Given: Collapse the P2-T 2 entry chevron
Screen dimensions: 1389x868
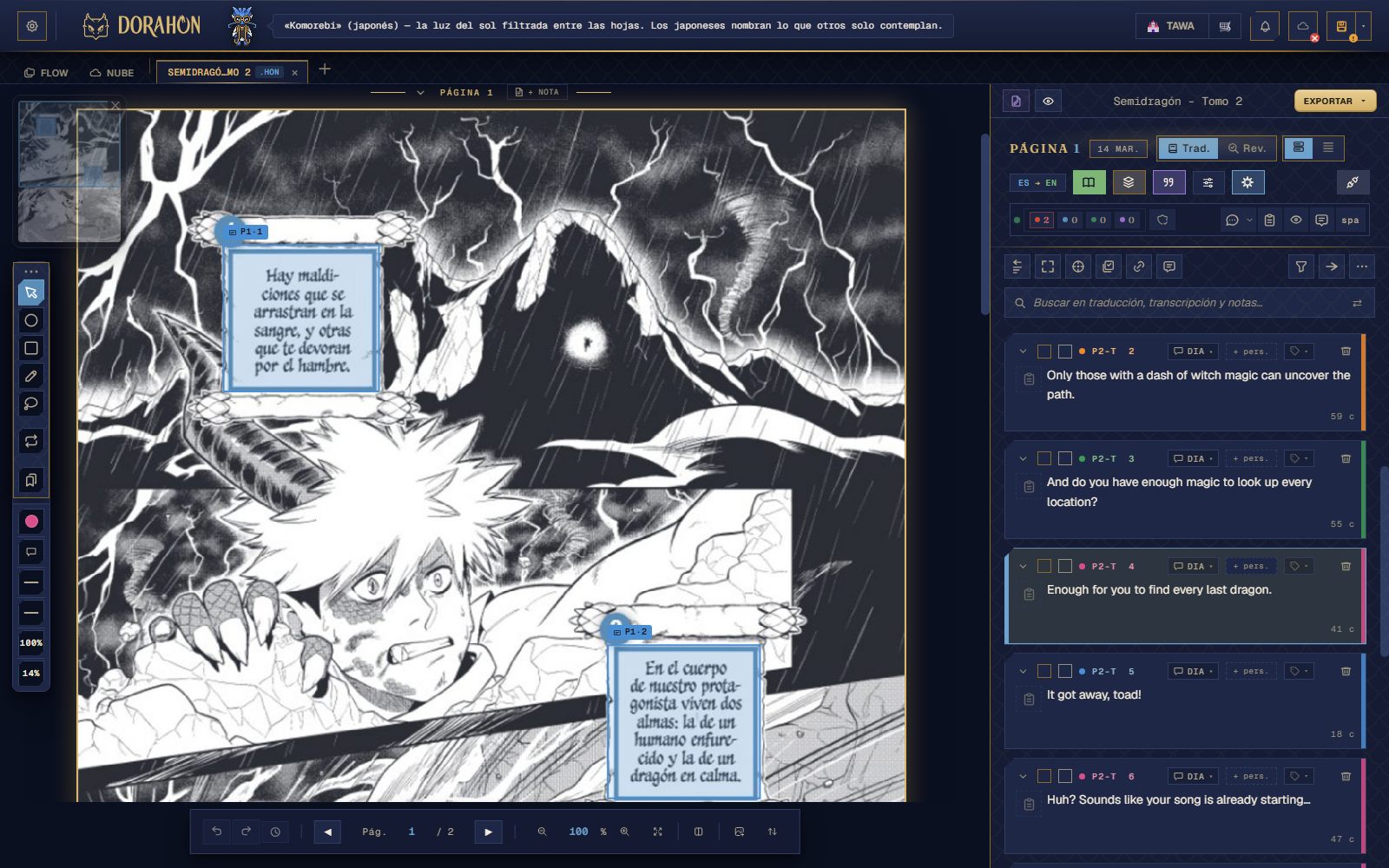Looking at the screenshot, I should (1023, 352).
